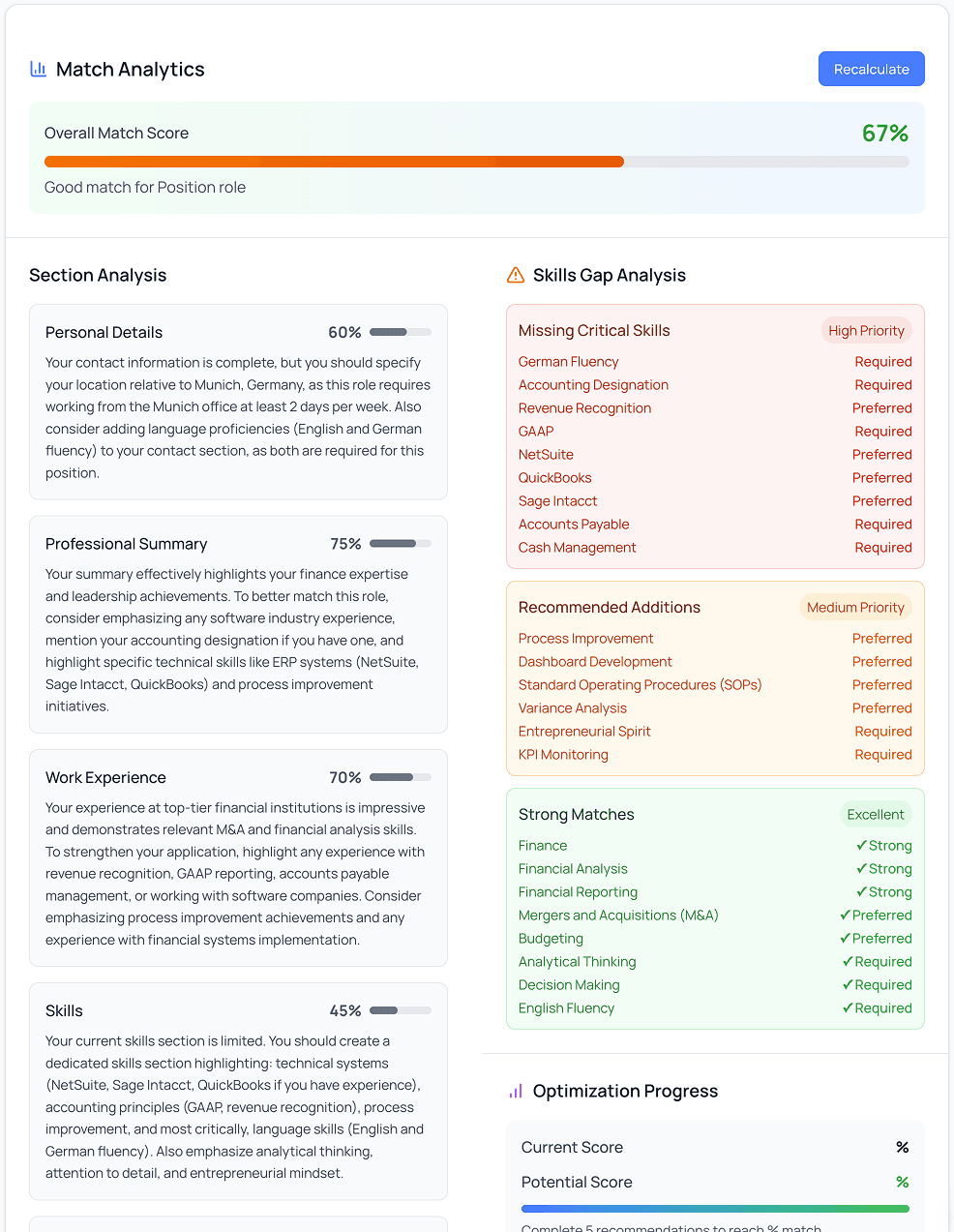Click the Medium Priority badge

(856, 607)
